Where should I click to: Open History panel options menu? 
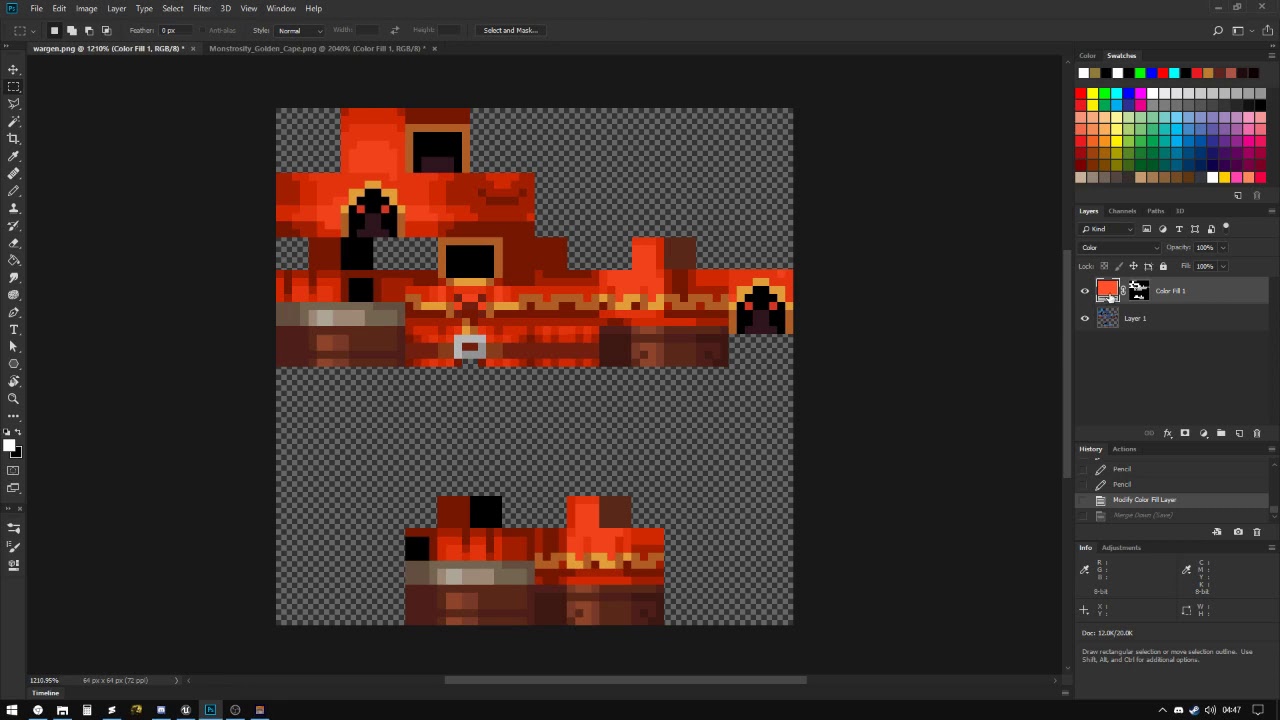click(x=1271, y=449)
